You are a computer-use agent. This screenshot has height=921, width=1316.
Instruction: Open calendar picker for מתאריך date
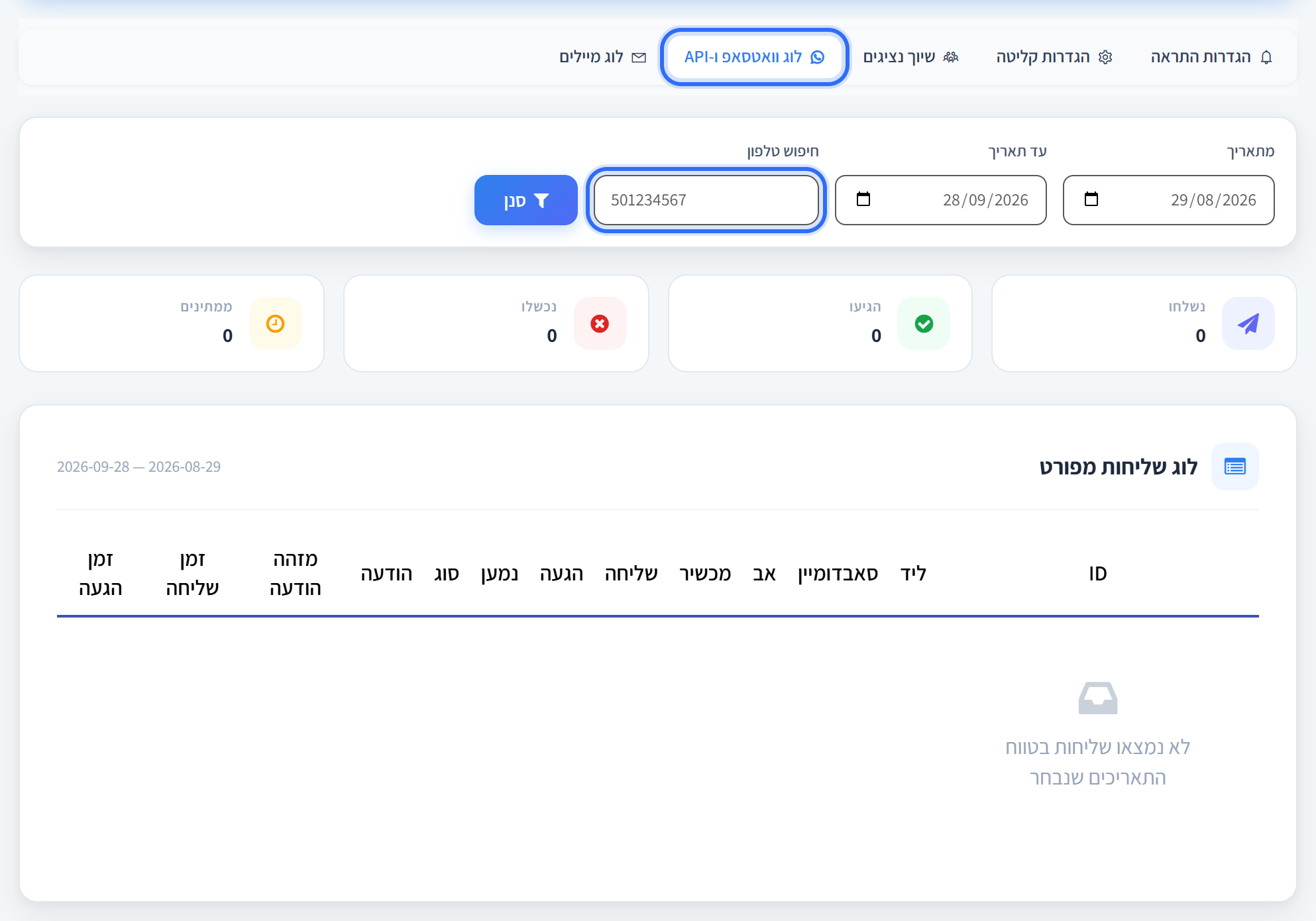point(1091,199)
